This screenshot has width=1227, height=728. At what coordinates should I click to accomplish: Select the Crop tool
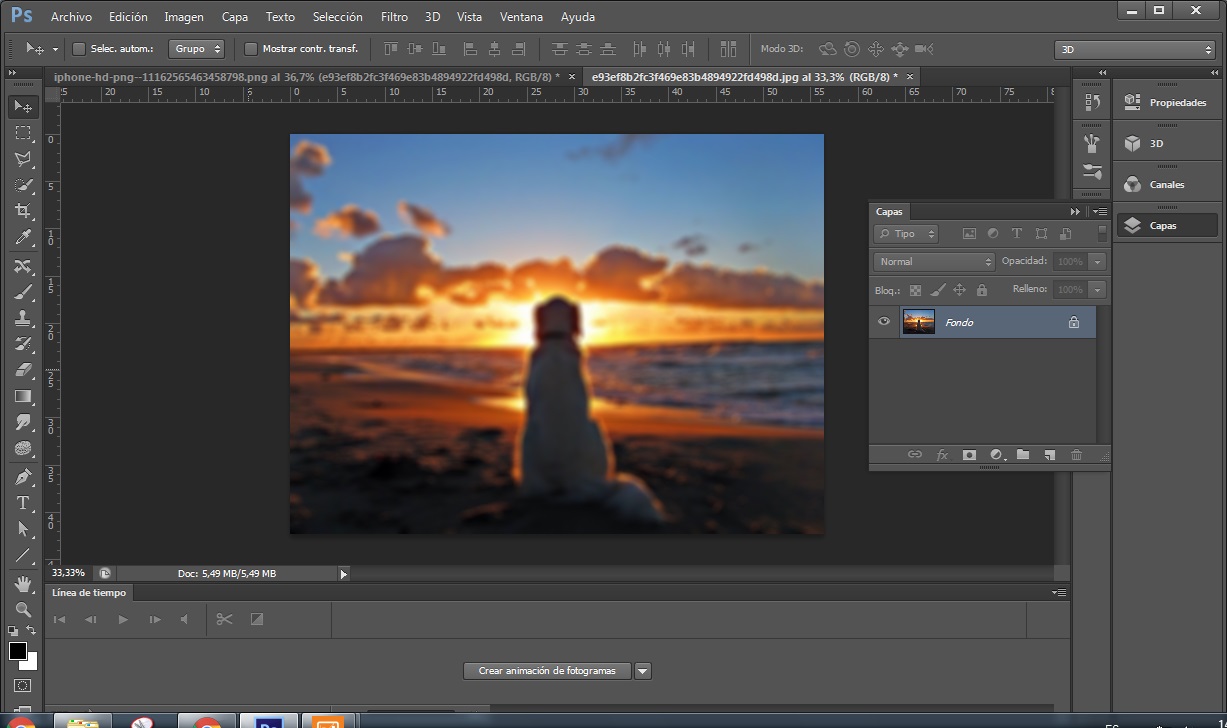coord(23,211)
